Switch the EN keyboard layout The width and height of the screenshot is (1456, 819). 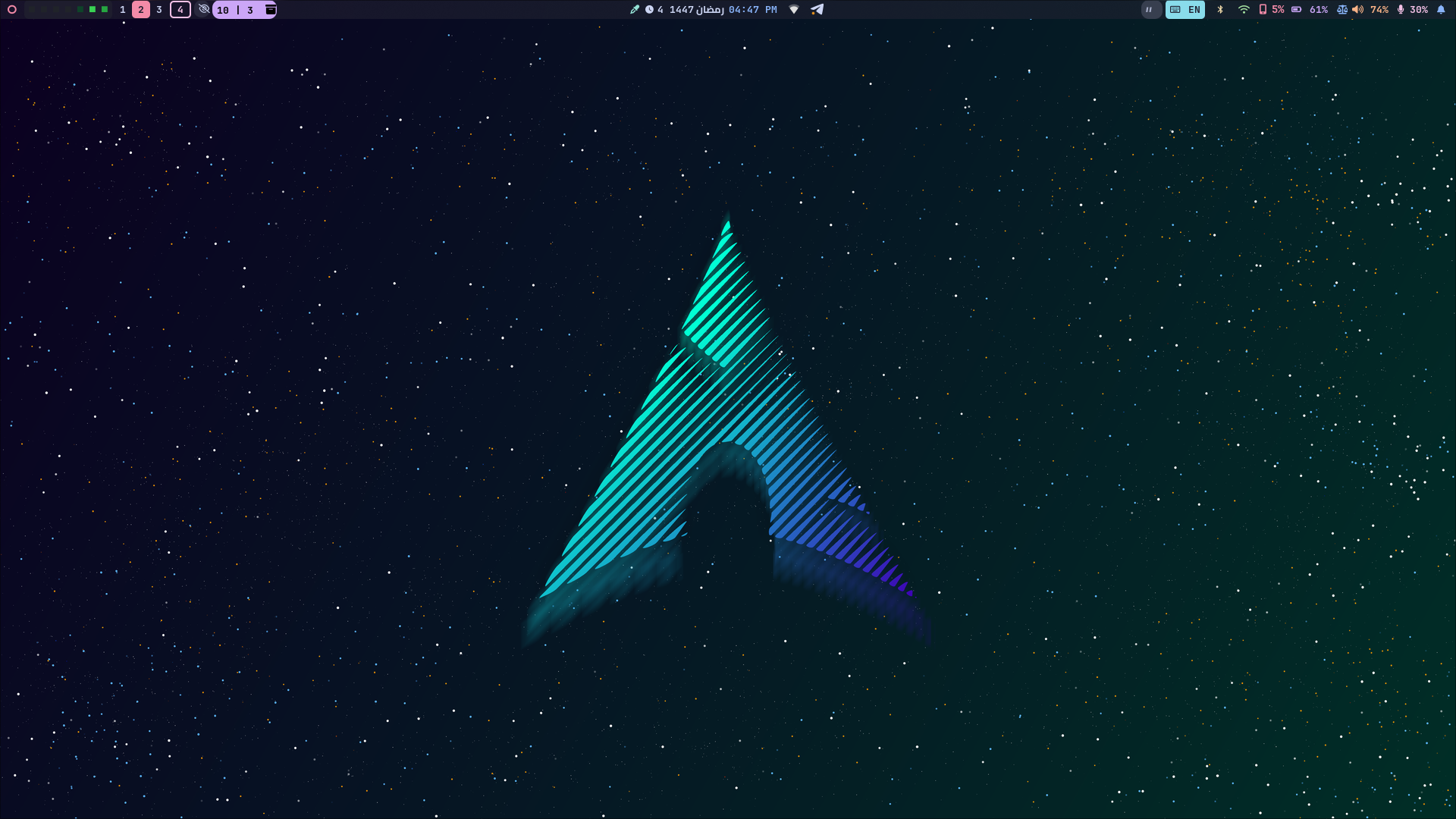click(1185, 10)
